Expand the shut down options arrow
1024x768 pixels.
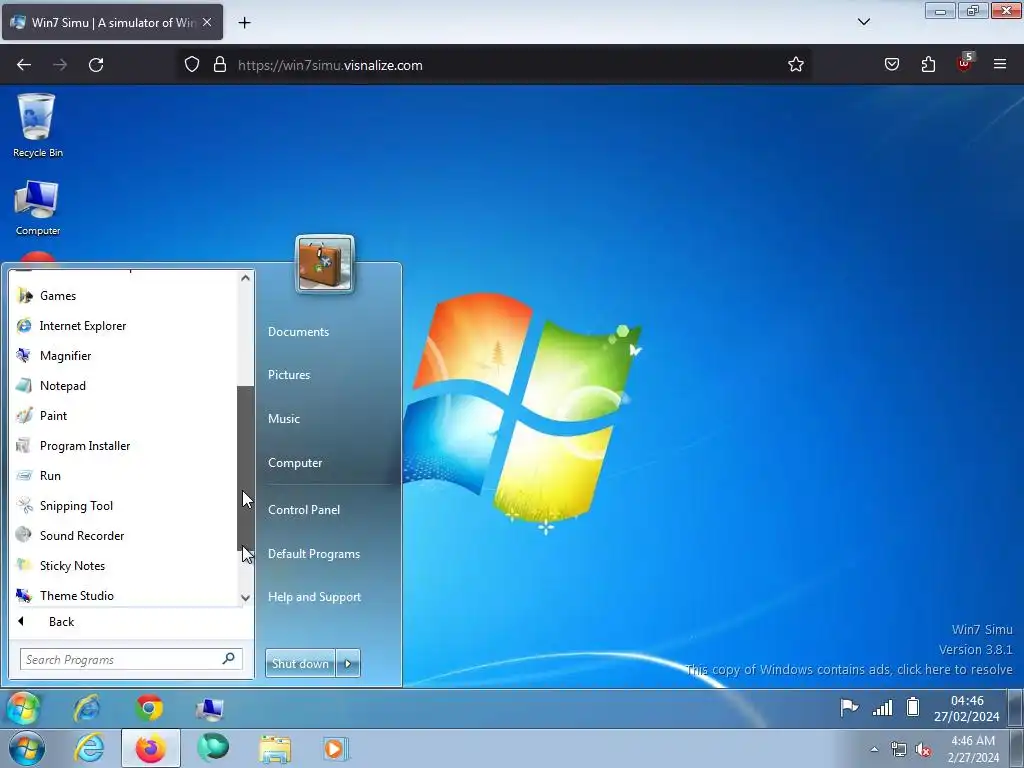pyautogui.click(x=348, y=664)
